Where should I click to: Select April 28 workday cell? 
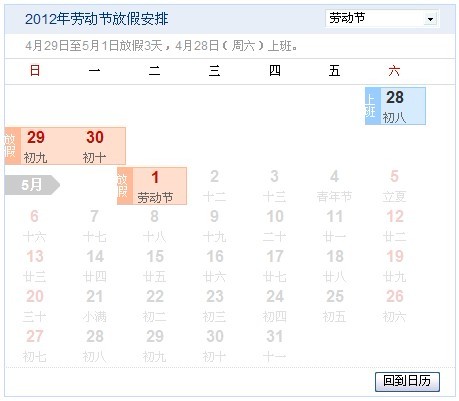tap(395, 106)
